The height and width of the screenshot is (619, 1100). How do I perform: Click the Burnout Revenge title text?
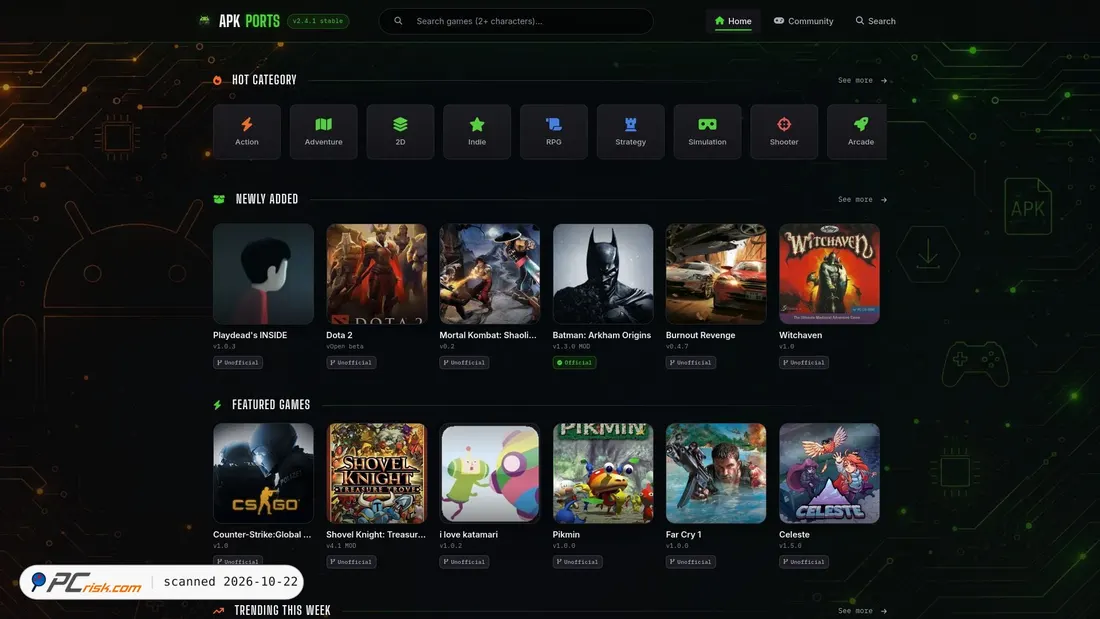click(701, 335)
